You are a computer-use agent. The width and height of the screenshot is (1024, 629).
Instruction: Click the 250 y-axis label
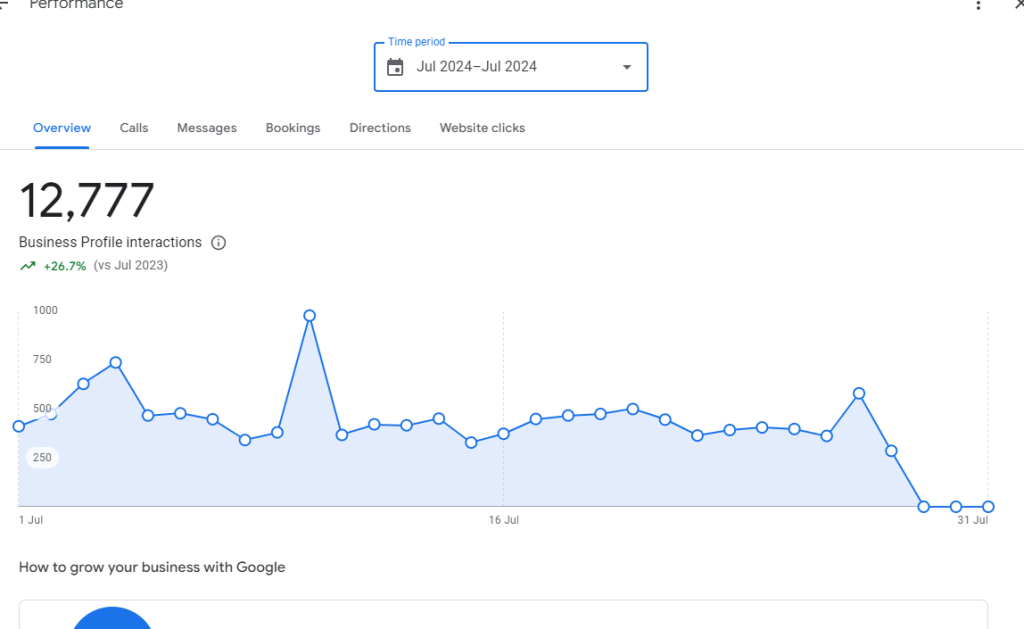(42, 457)
